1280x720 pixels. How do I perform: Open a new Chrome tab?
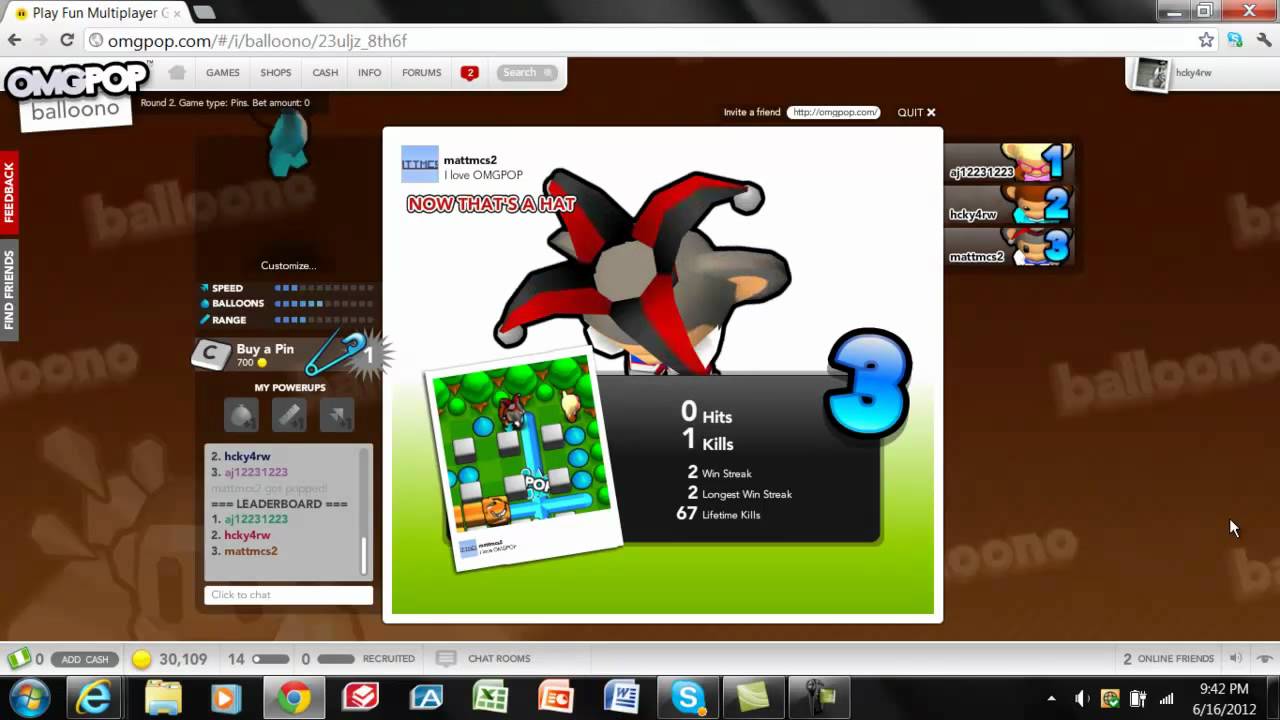204,13
